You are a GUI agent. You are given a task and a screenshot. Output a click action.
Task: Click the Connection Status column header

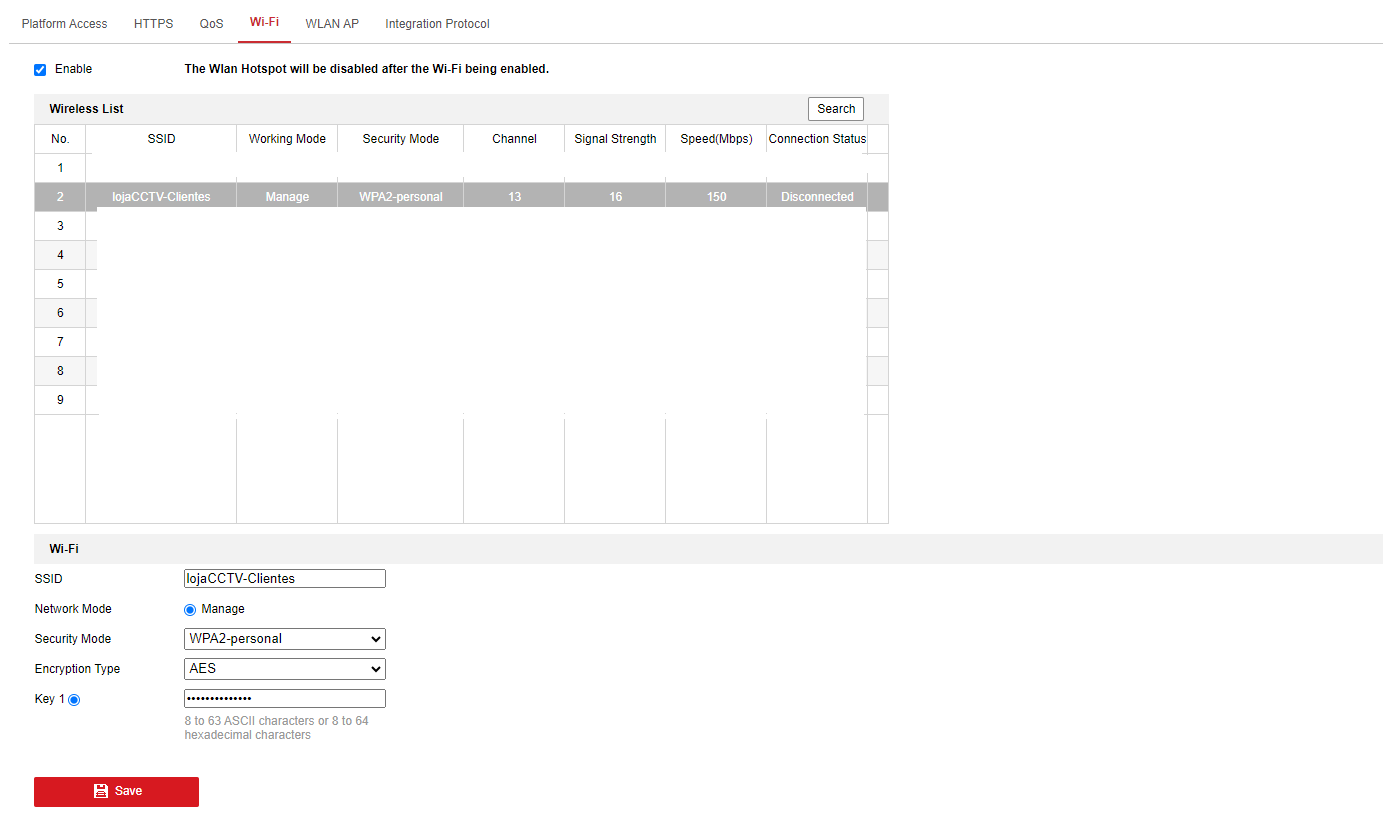pyautogui.click(x=816, y=139)
